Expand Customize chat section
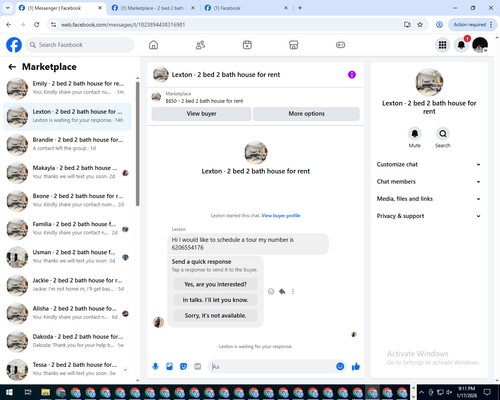This screenshot has width=500, height=400. click(429, 164)
